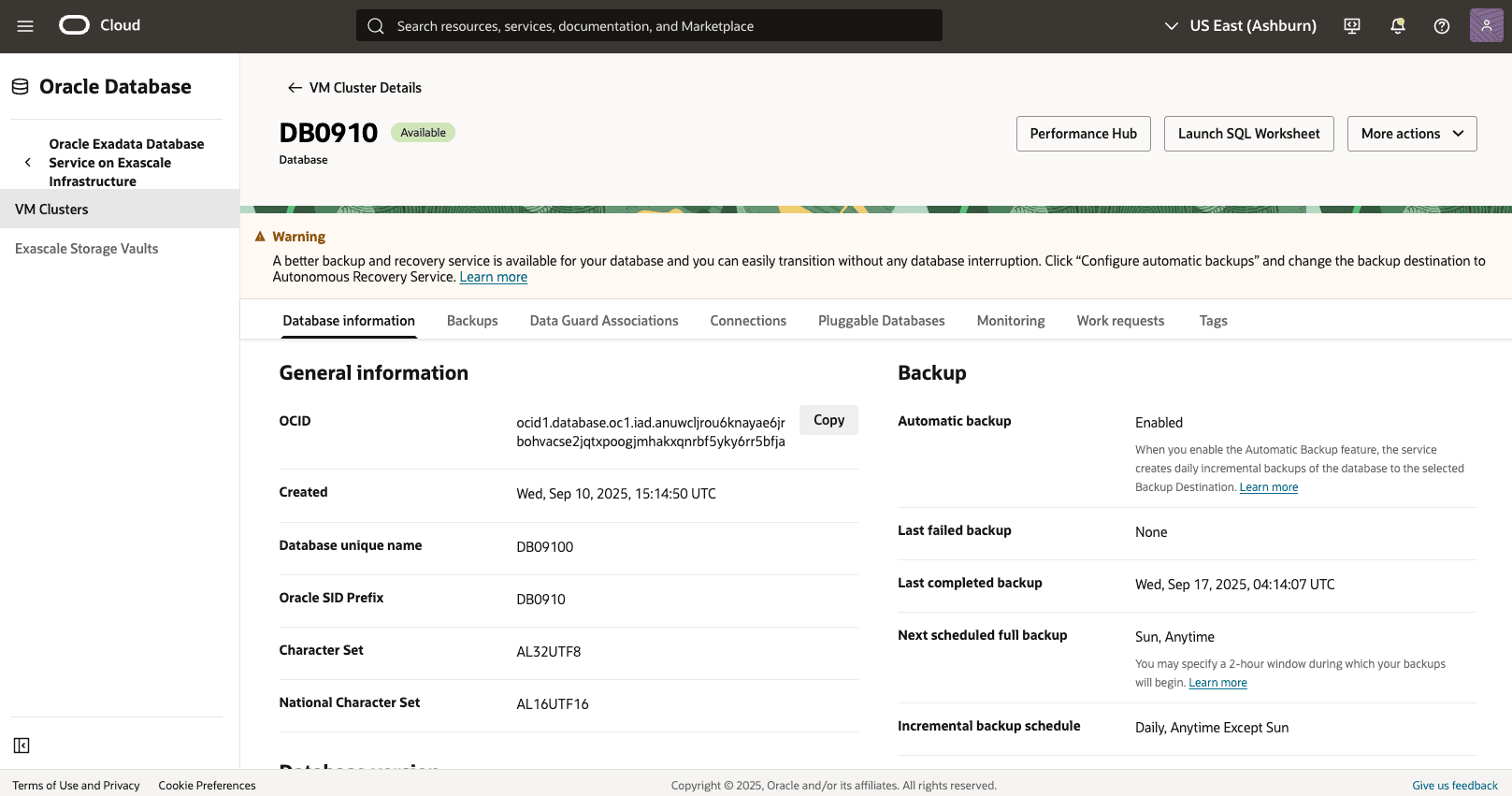Open Learn more link under Automatic backup
The height and width of the screenshot is (796, 1512).
tap(1269, 487)
